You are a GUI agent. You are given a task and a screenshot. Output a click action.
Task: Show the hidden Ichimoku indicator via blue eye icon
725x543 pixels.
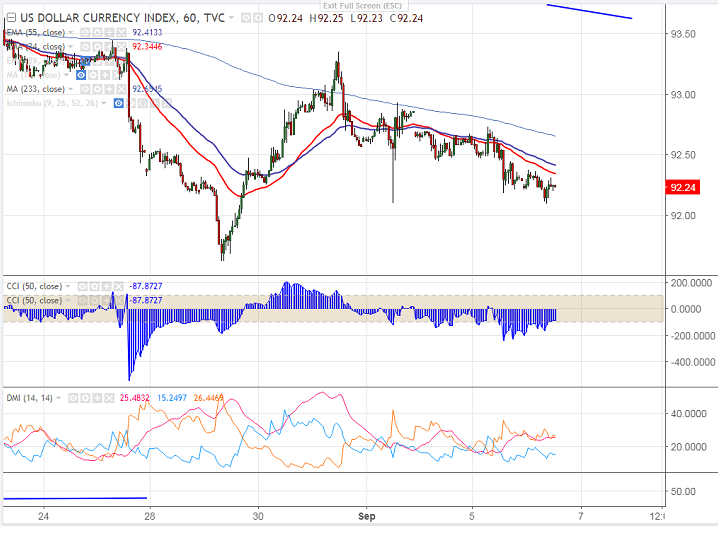pyautogui.click(x=119, y=103)
